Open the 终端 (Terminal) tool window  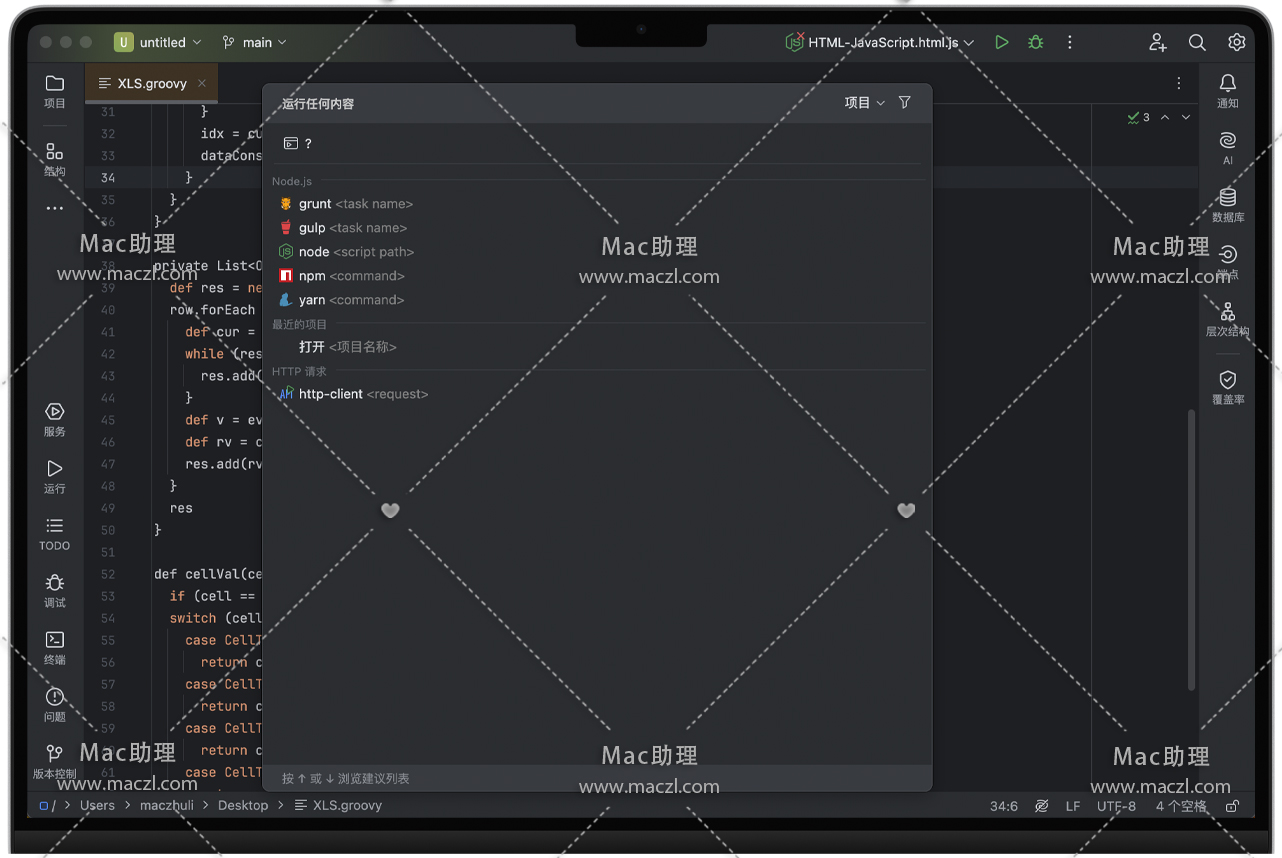point(55,647)
